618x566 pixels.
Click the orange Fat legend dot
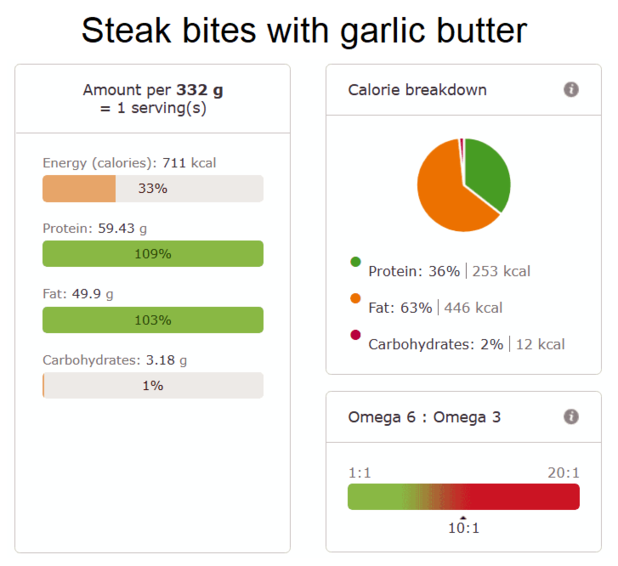(355, 298)
